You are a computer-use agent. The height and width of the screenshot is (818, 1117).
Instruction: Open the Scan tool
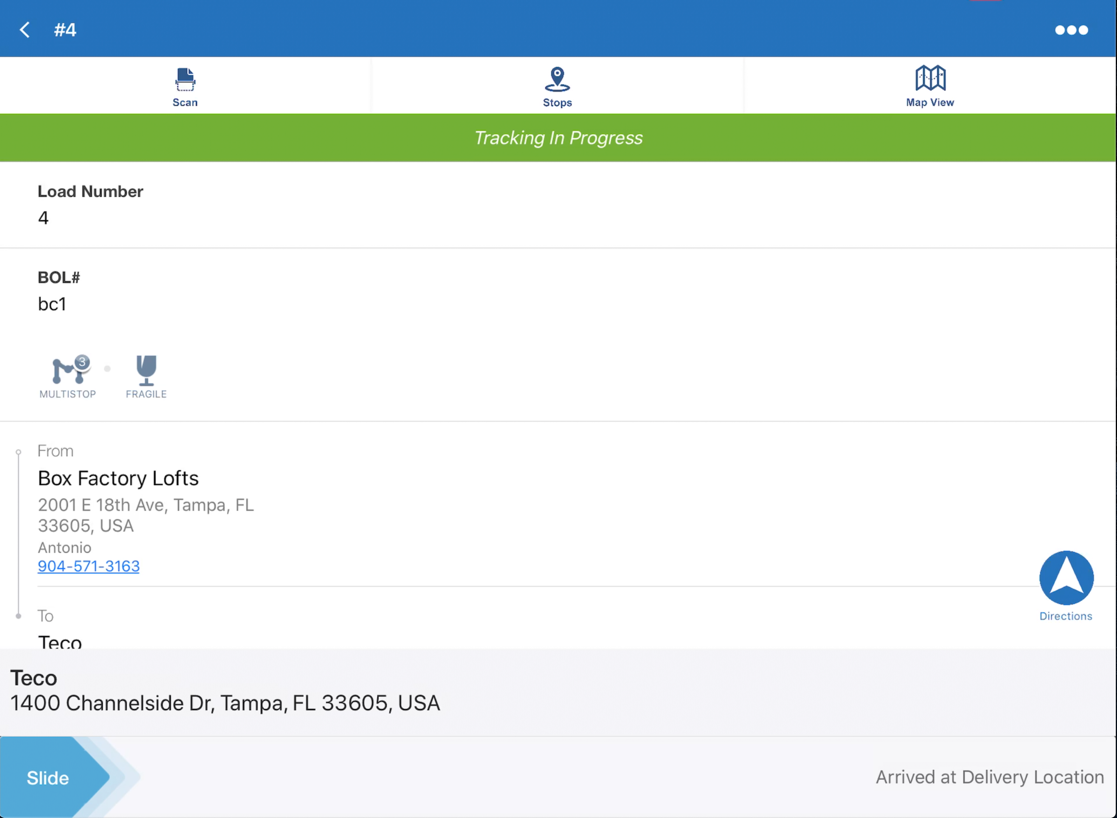coord(185,85)
